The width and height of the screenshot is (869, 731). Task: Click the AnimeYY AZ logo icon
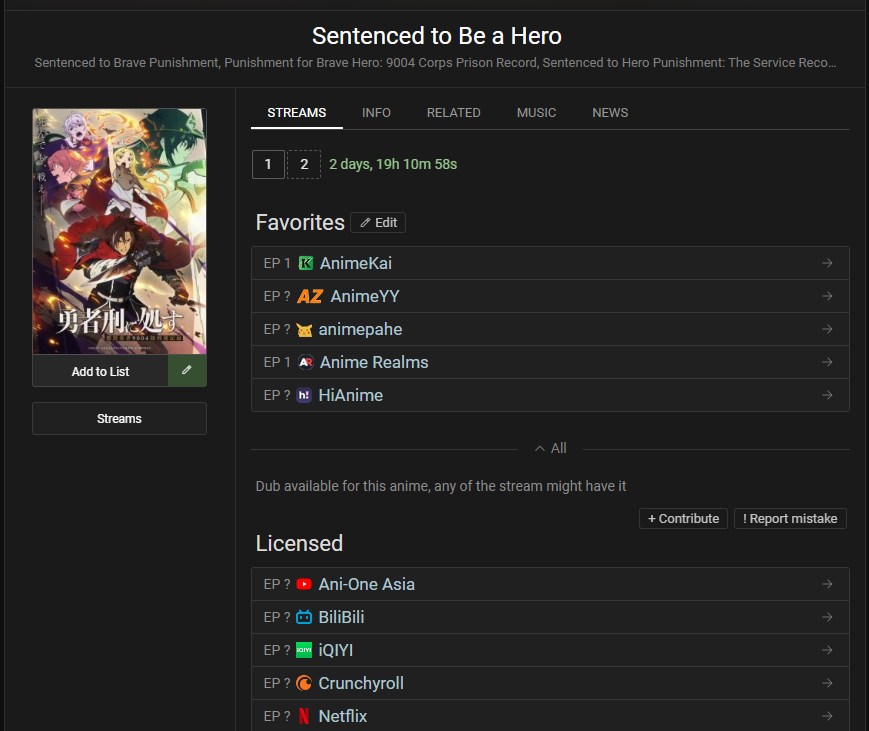[310, 296]
